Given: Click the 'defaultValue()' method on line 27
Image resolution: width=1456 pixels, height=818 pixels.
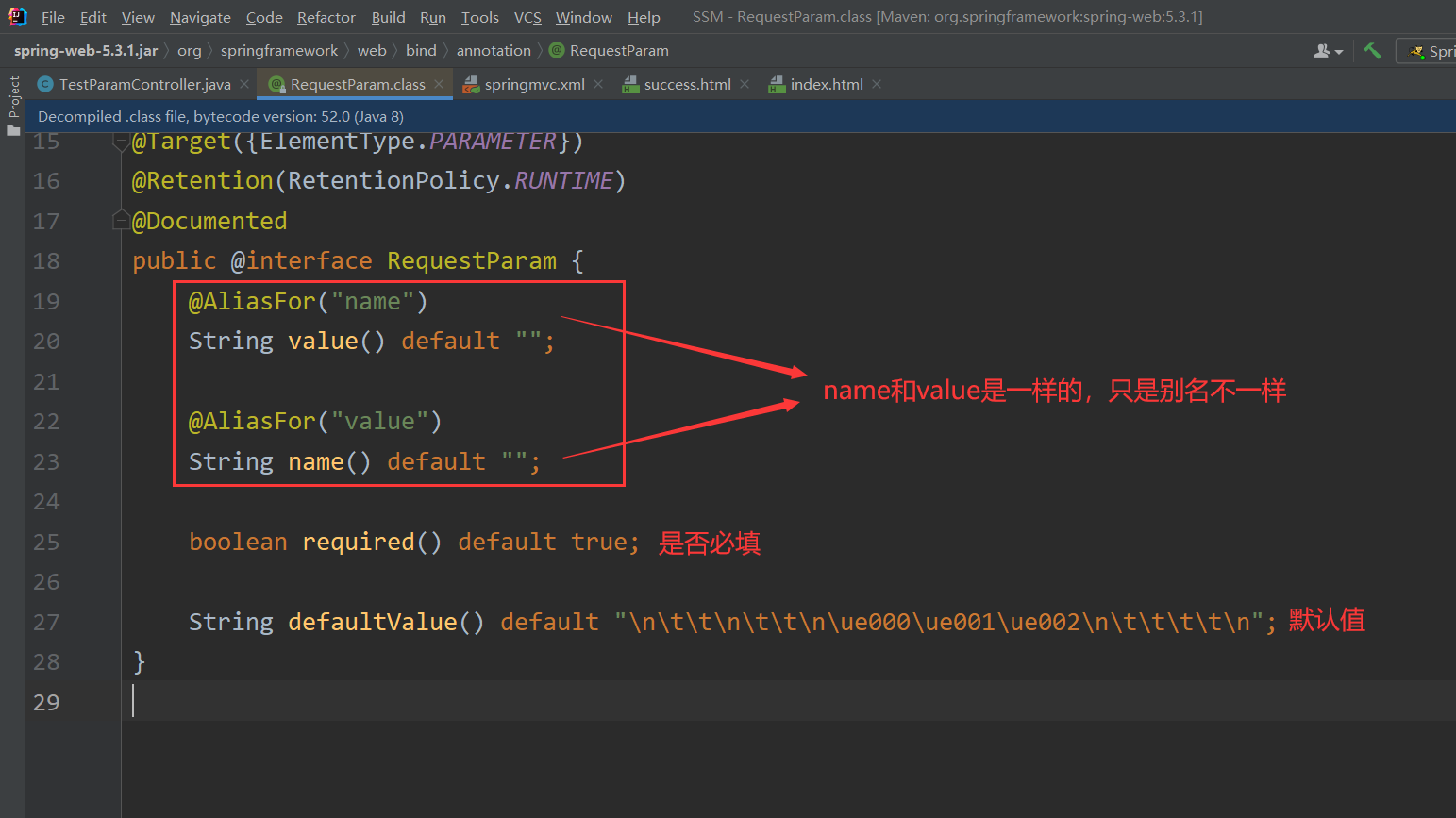Looking at the screenshot, I should [x=387, y=622].
